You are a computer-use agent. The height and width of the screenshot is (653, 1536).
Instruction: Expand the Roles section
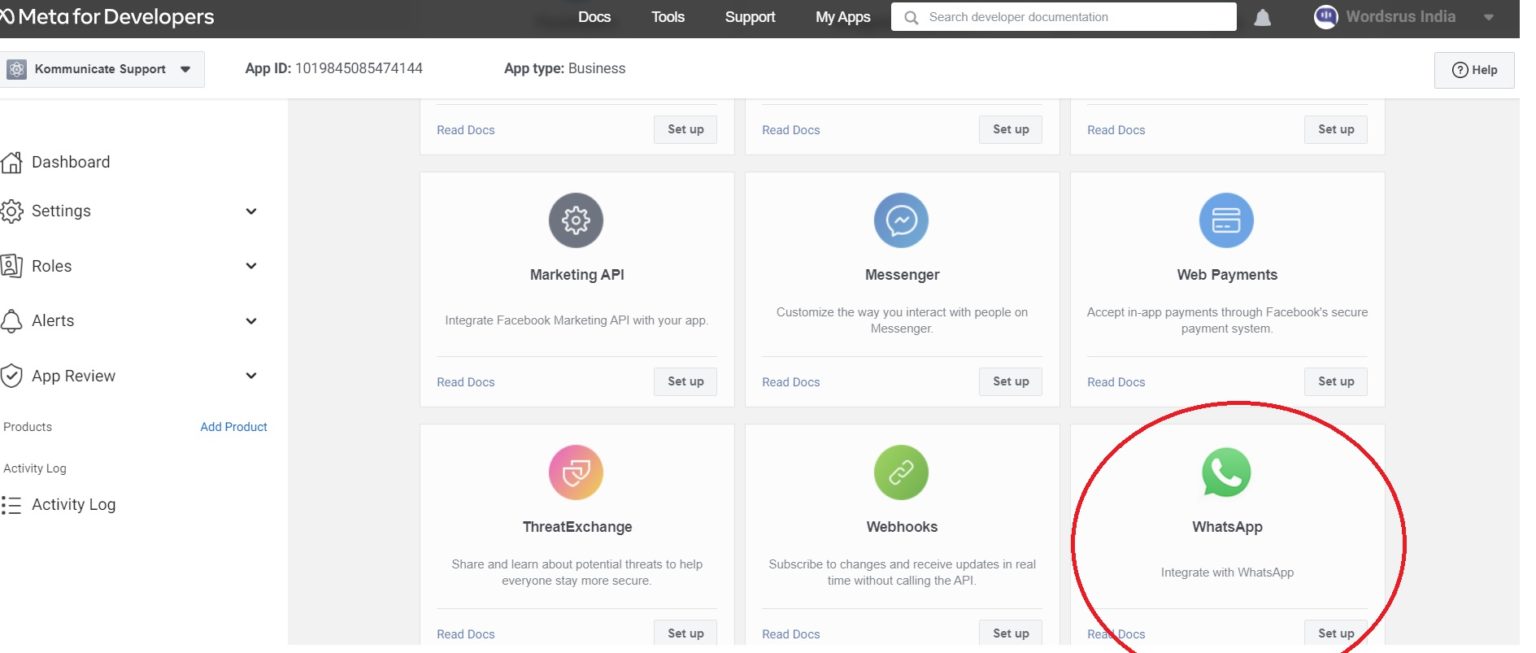[252, 266]
